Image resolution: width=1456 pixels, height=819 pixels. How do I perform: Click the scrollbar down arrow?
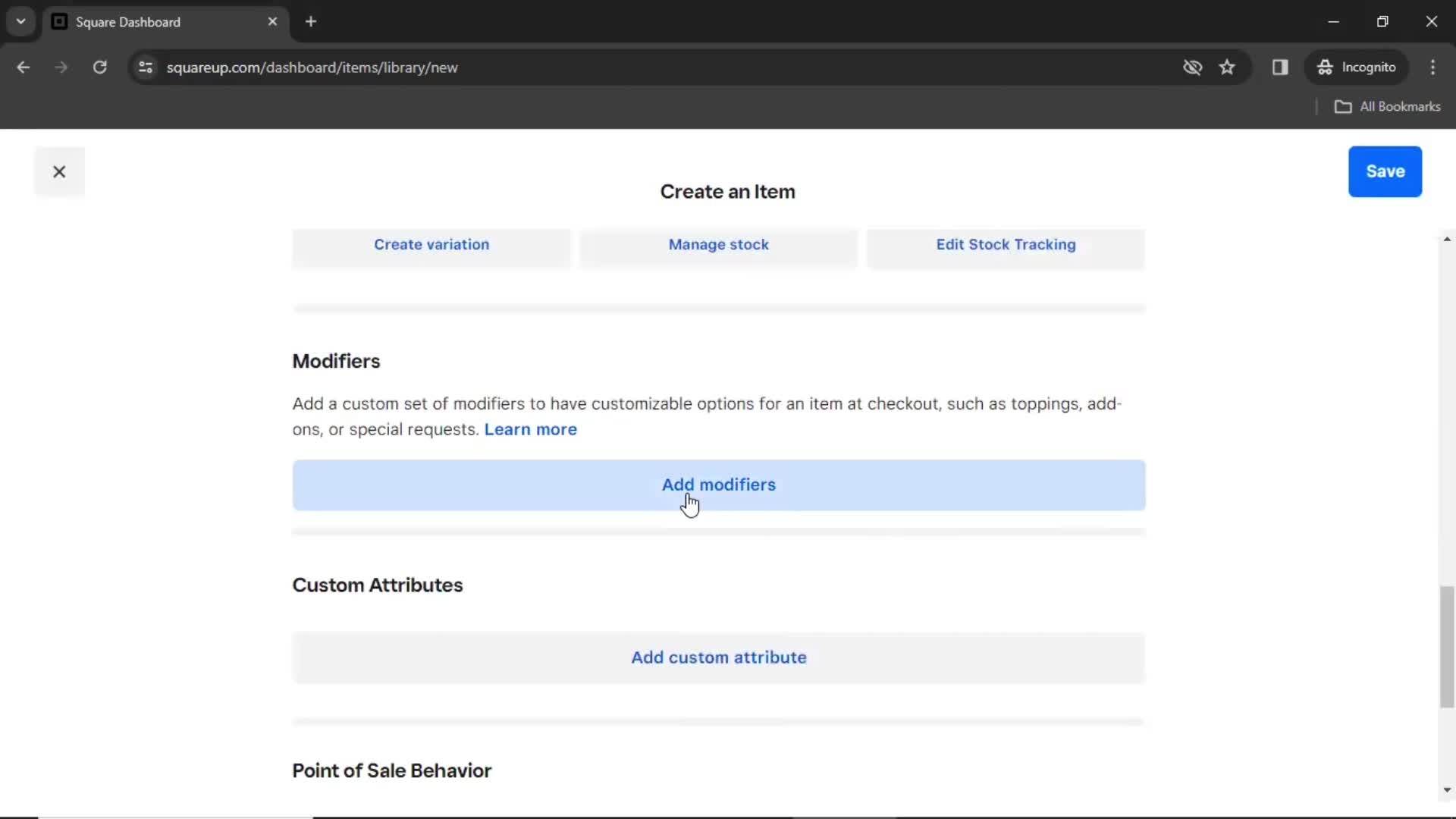point(1447,790)
